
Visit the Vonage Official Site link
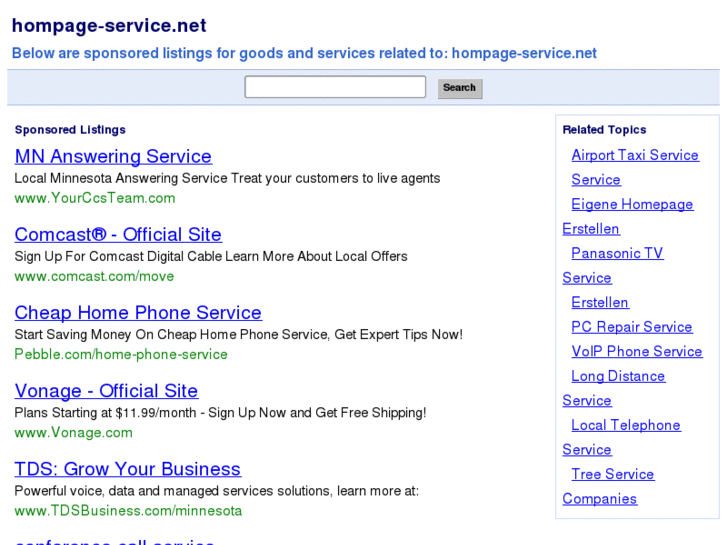pos(106,391)
